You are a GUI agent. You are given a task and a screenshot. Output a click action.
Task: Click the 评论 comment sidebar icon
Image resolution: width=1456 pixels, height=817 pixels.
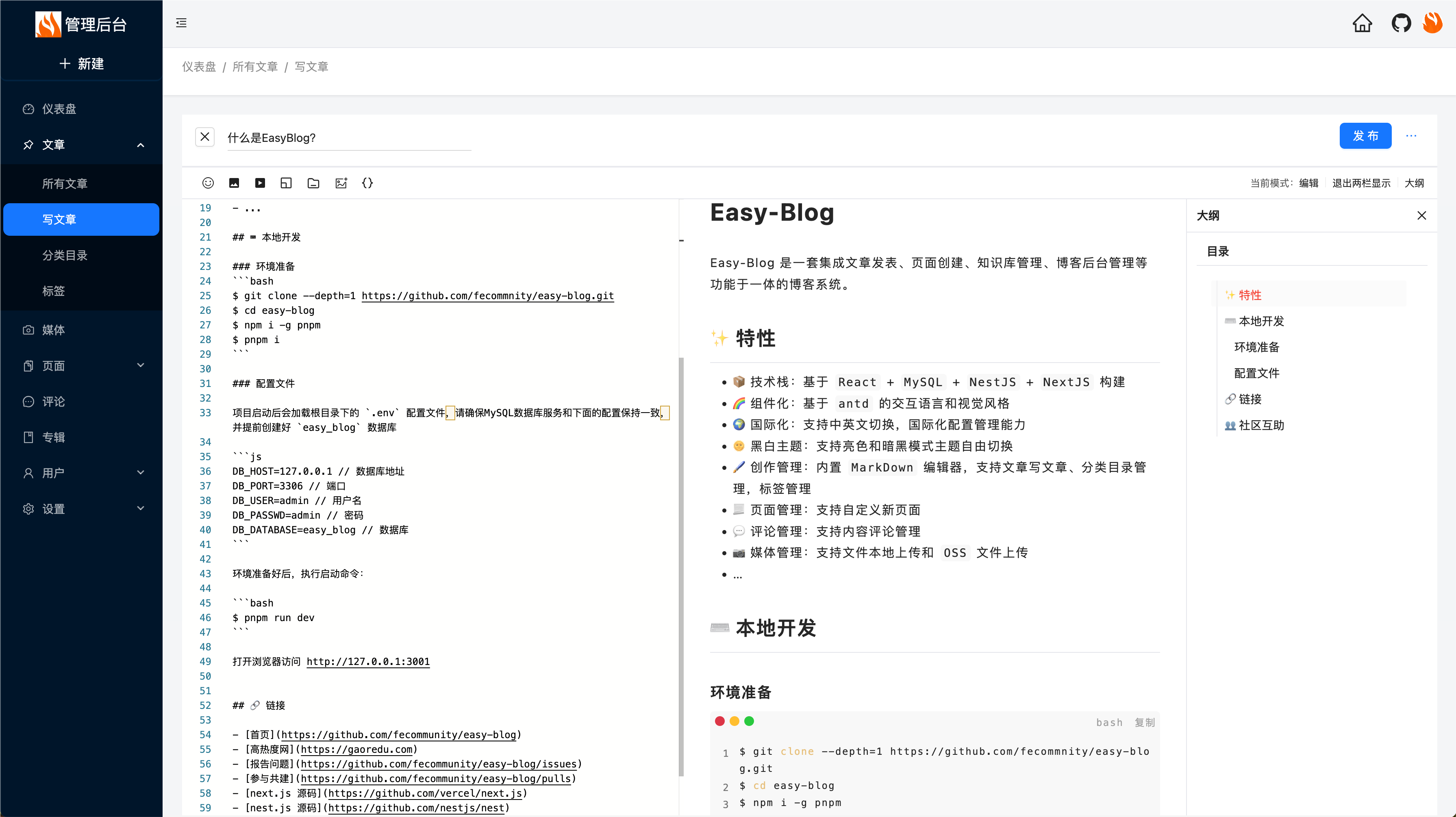28,402
